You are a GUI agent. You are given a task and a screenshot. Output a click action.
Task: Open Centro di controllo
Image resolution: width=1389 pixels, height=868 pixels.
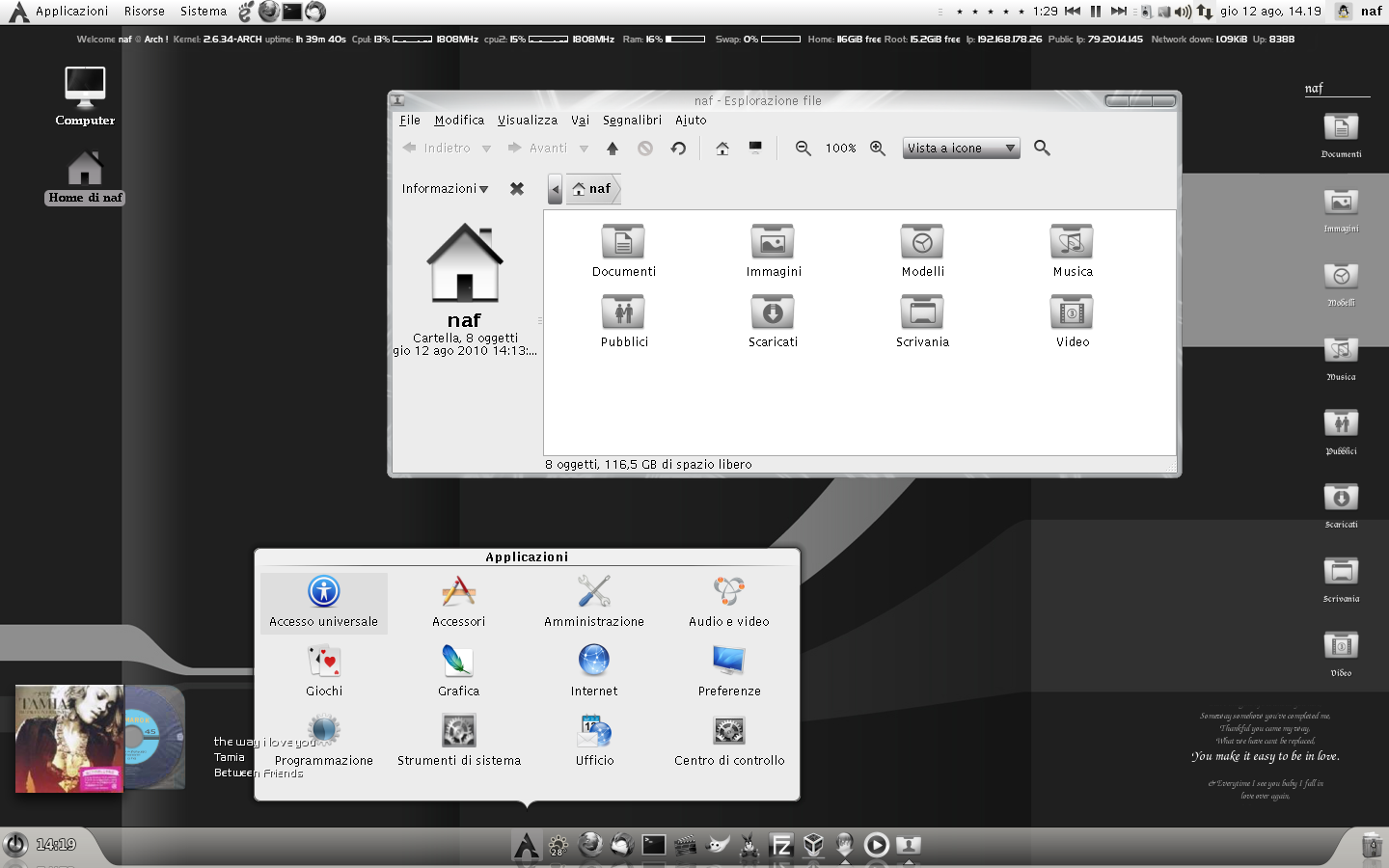point(729,742)
